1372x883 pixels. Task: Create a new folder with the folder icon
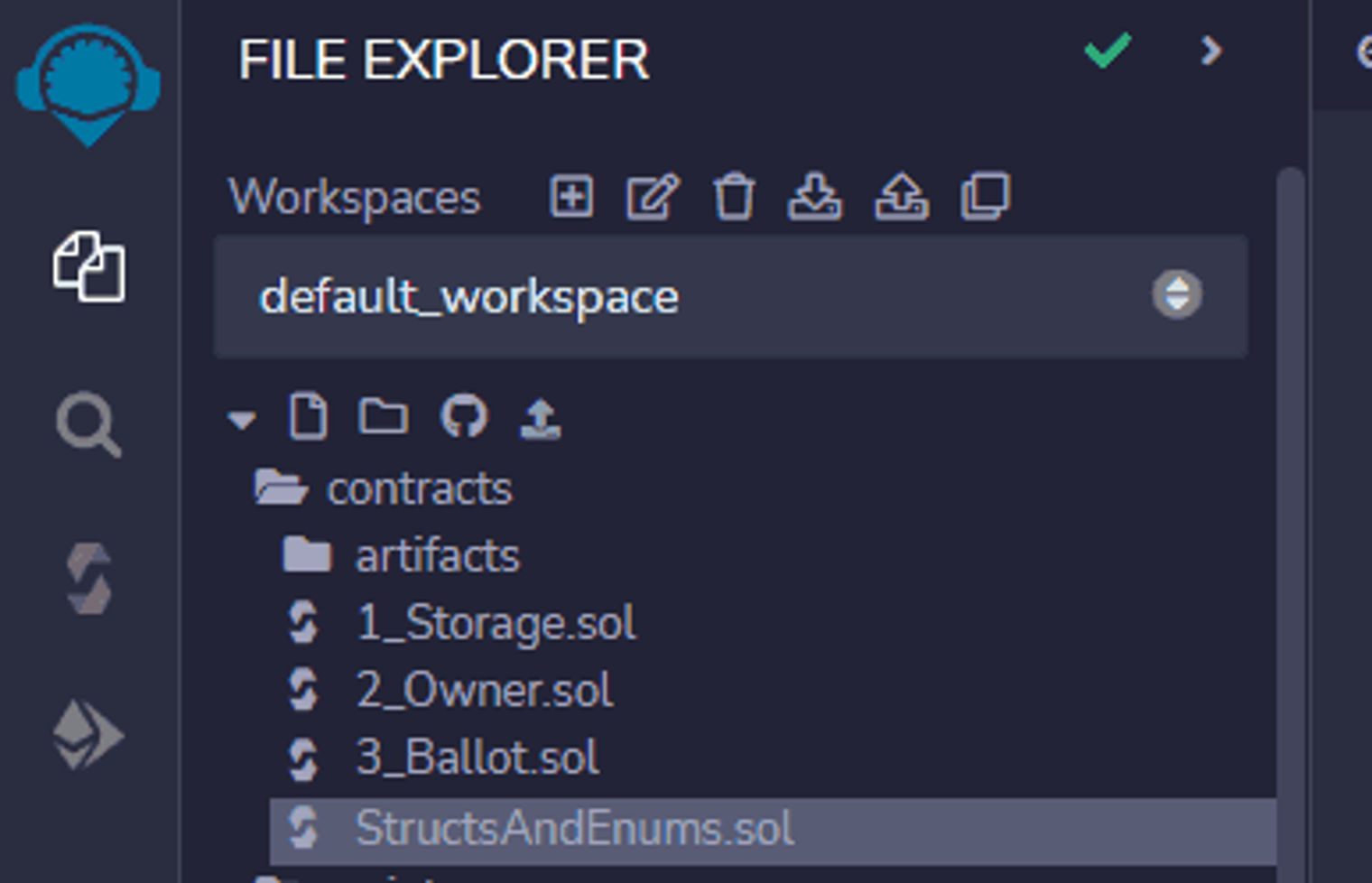(384, 416)
